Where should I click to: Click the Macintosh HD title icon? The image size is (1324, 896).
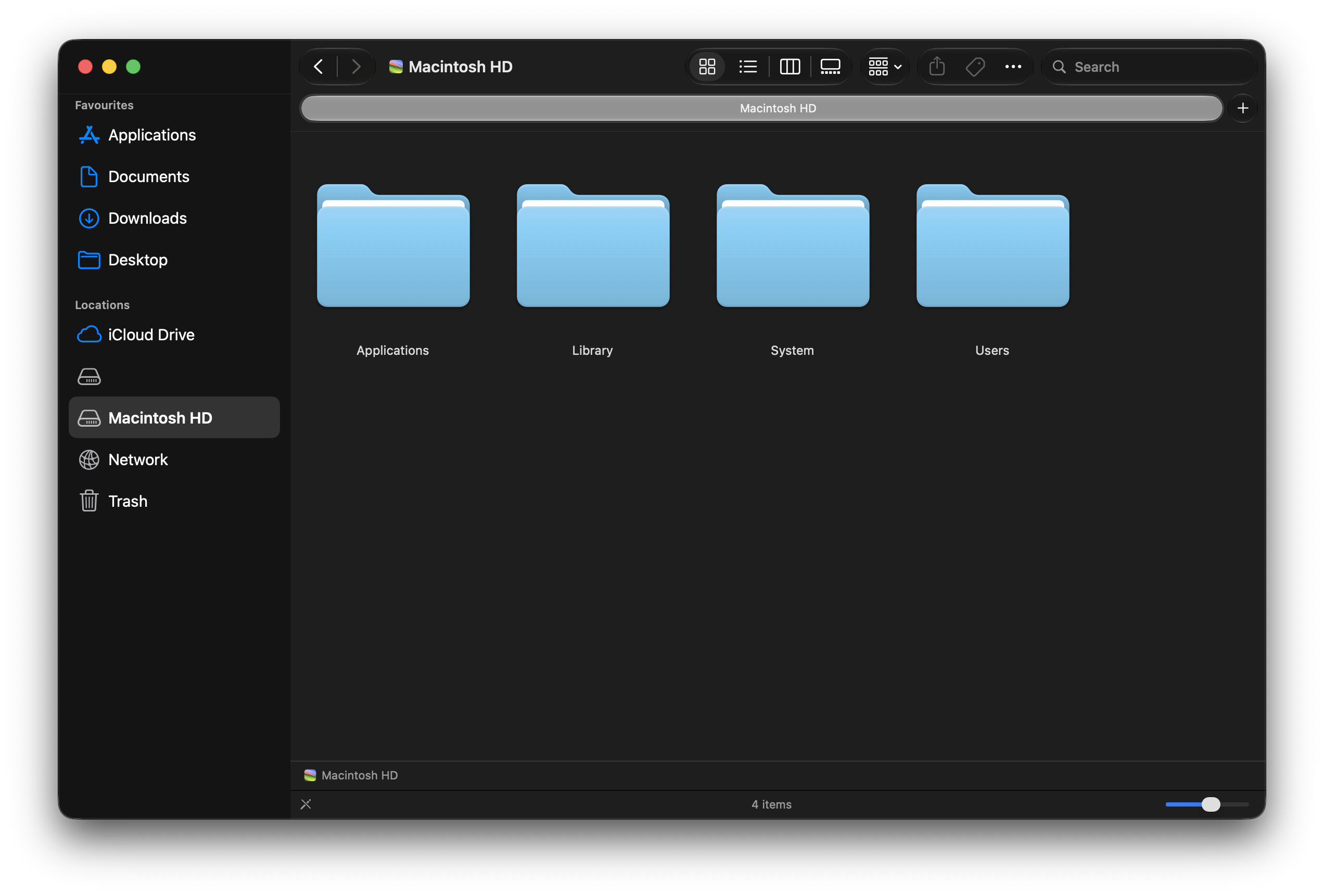pos(396,67)
